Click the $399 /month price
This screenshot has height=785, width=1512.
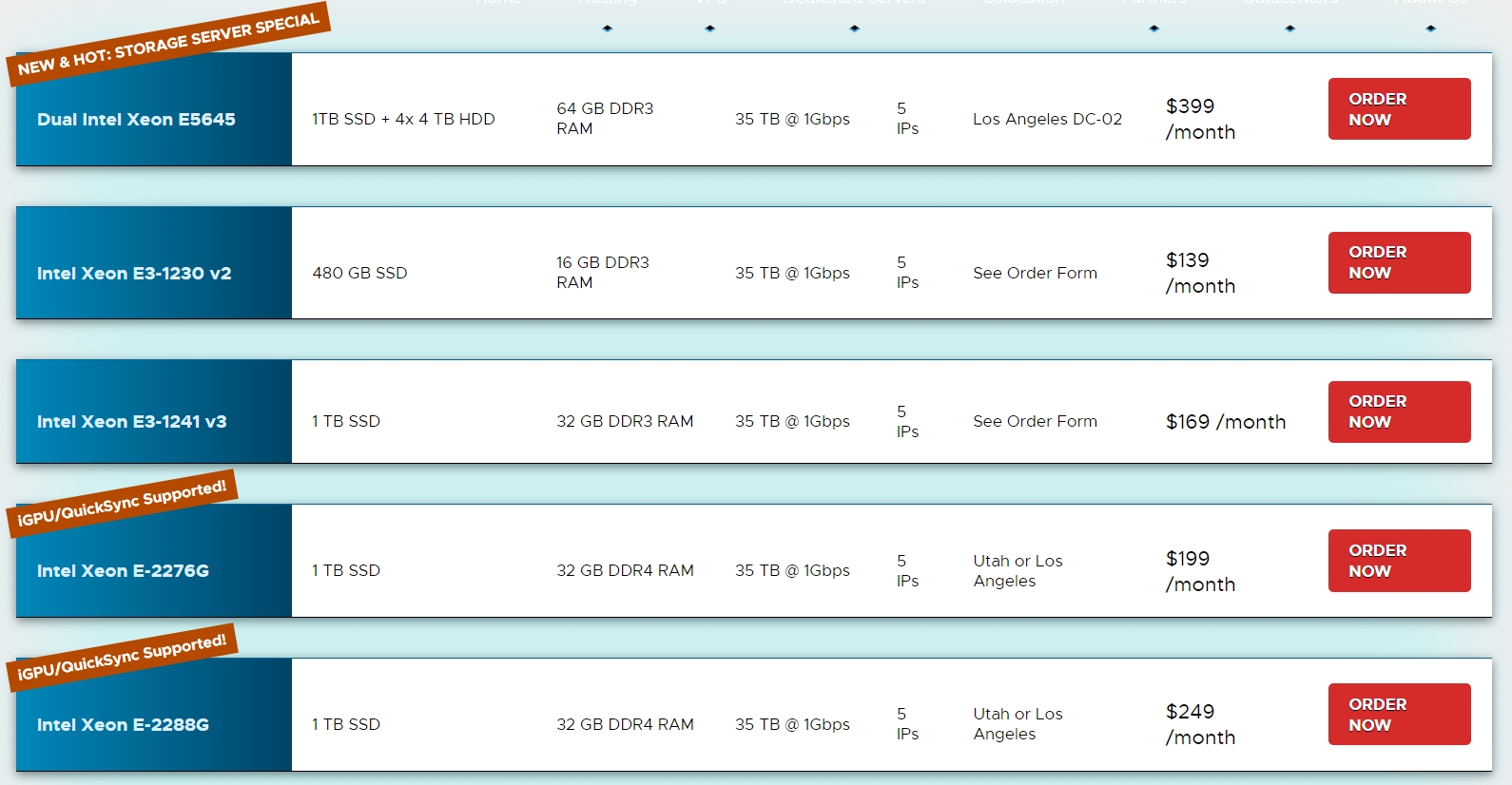pyautogui.click(x=1199, y=119)
